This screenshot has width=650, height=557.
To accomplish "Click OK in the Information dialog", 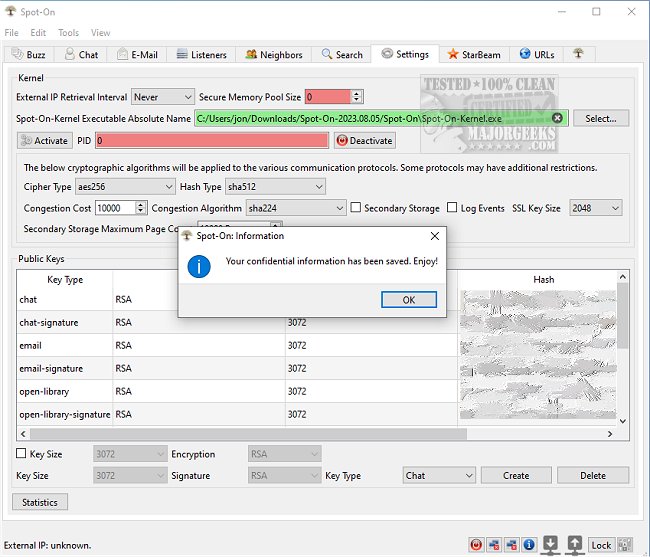I will [409, 300].
